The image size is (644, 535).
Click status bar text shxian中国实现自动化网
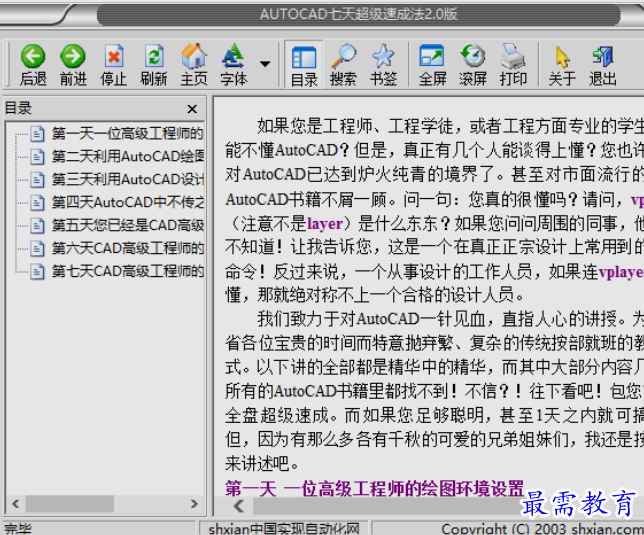click(284, 528)
